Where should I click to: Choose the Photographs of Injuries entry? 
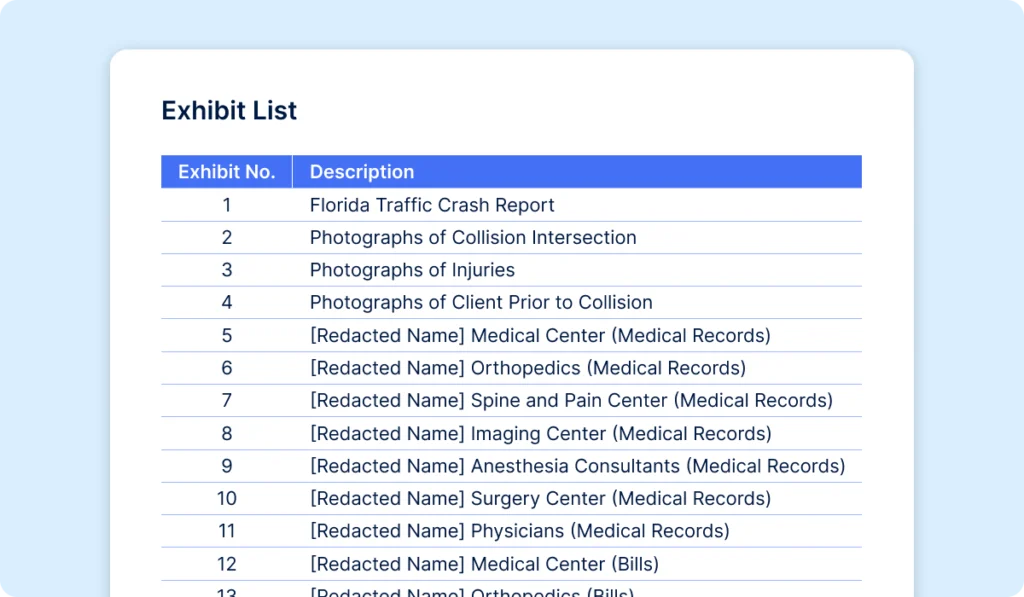click(412, 270)
